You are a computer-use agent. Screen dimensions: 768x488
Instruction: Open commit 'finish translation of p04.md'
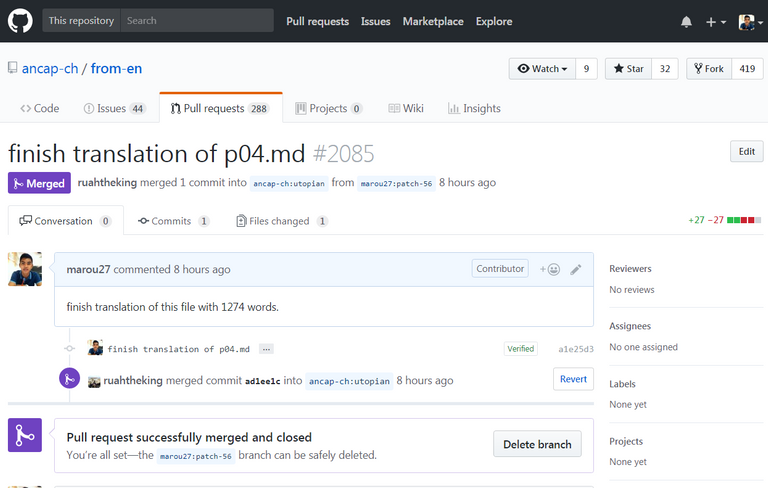(x=178, y=349)
